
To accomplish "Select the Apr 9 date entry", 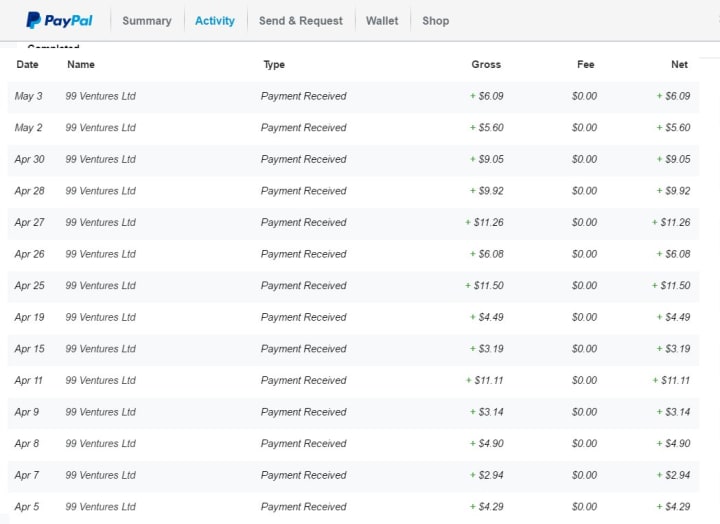I will (x=27, y=412).
